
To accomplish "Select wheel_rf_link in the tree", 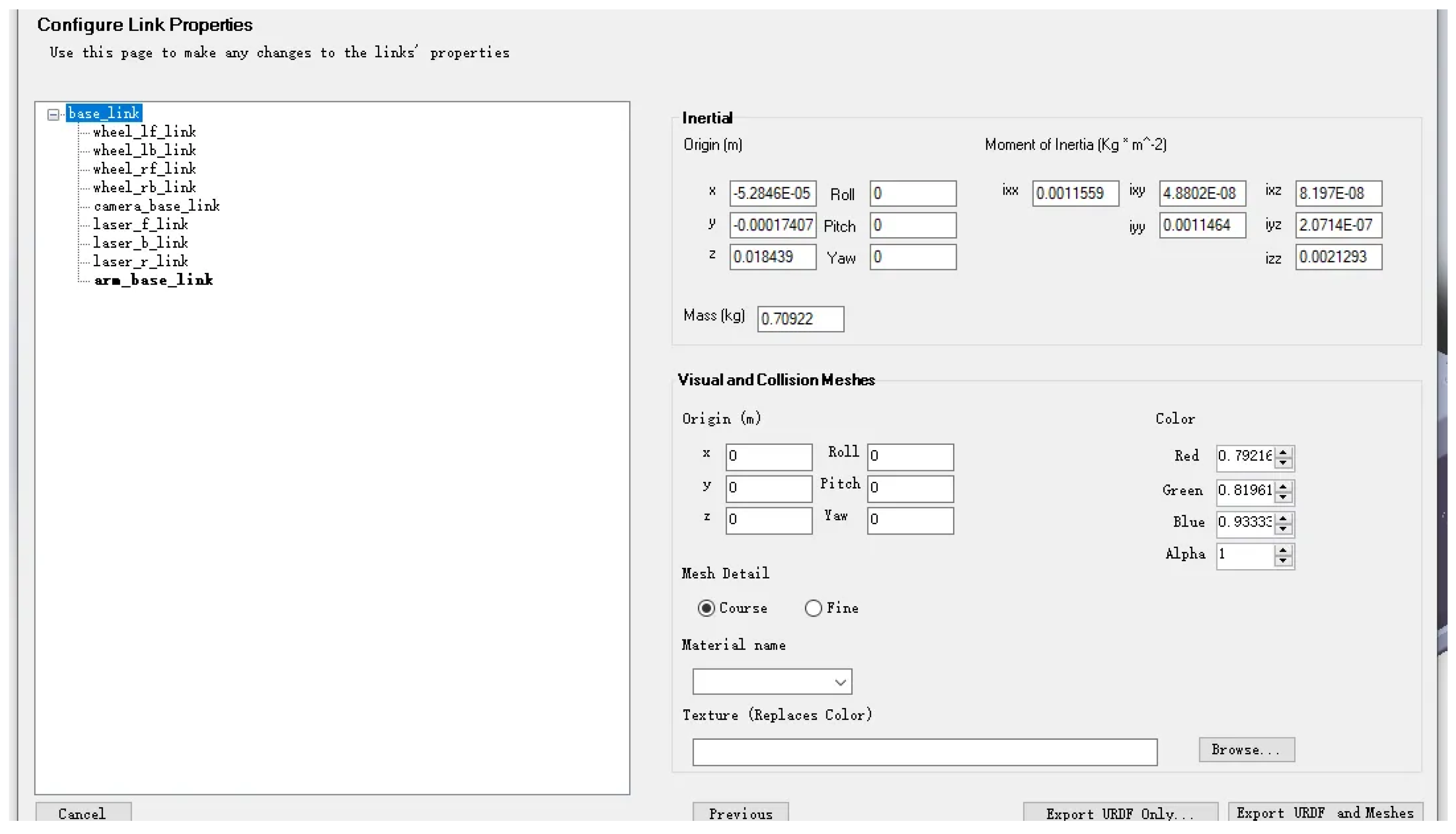I will [144, 169].
